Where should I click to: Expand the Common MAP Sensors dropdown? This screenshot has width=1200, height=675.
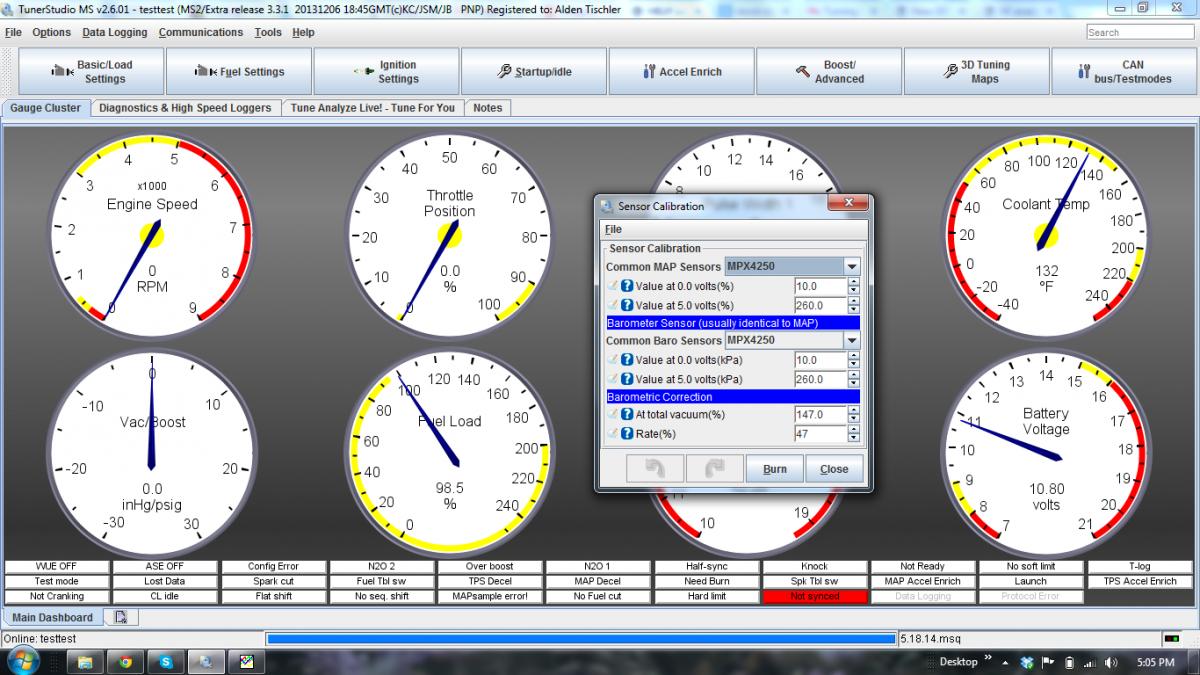851,267
